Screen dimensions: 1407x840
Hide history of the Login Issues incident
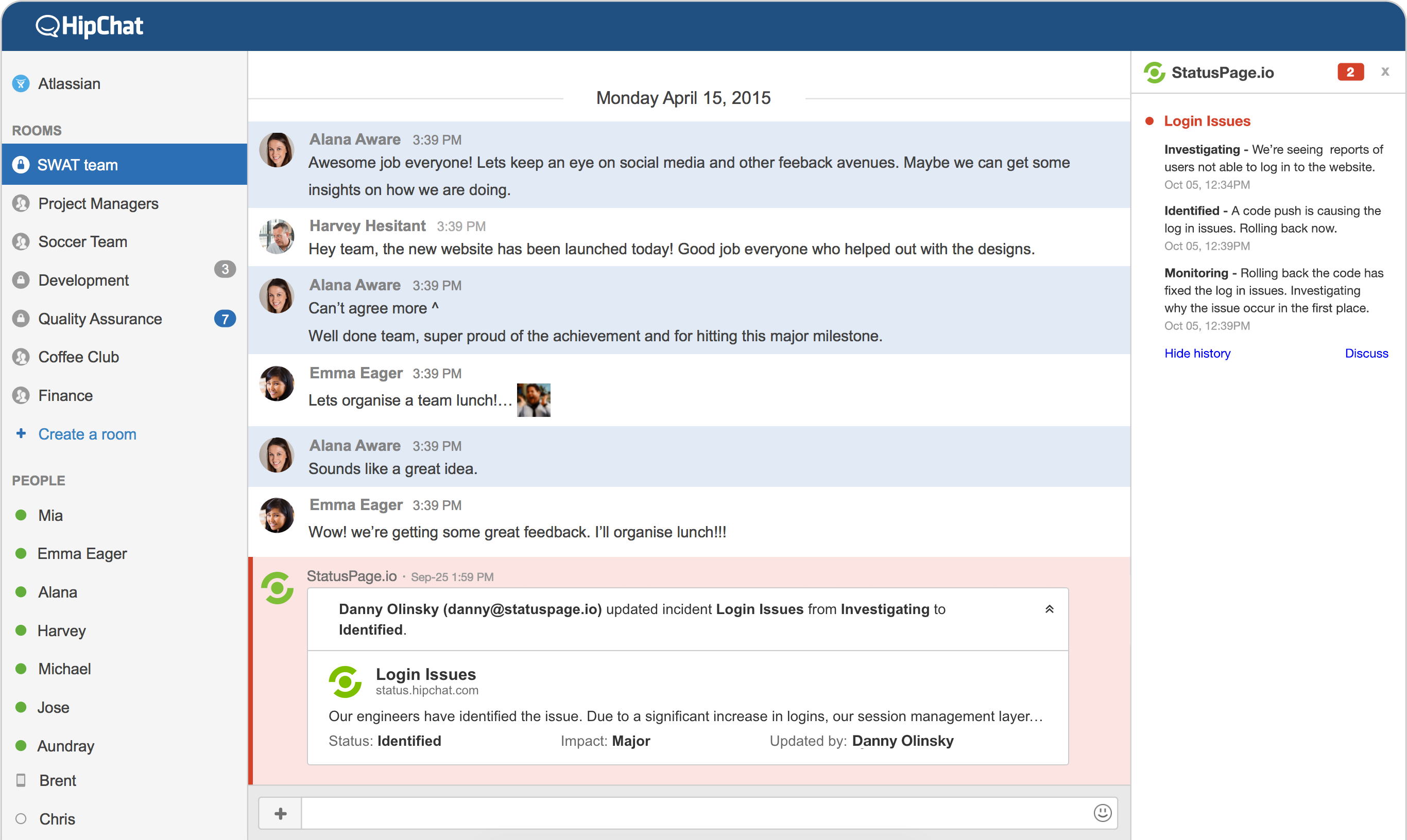click(x=1197, y=353)
